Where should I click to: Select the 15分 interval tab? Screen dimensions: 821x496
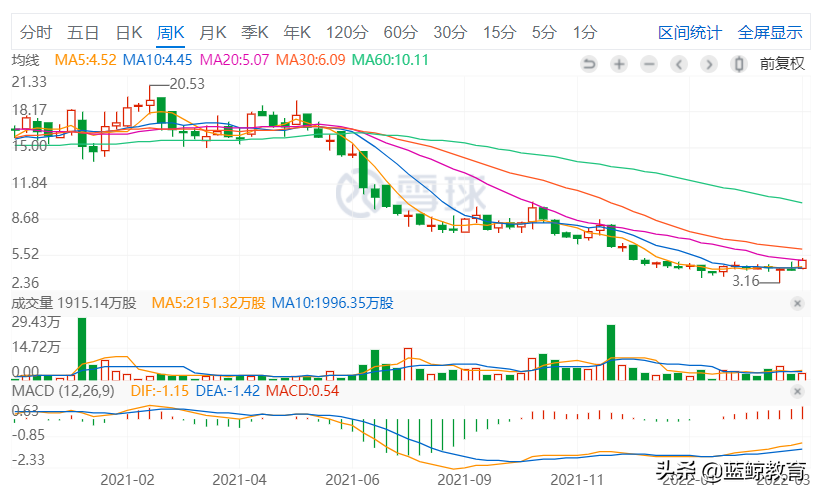click(499, 32)
